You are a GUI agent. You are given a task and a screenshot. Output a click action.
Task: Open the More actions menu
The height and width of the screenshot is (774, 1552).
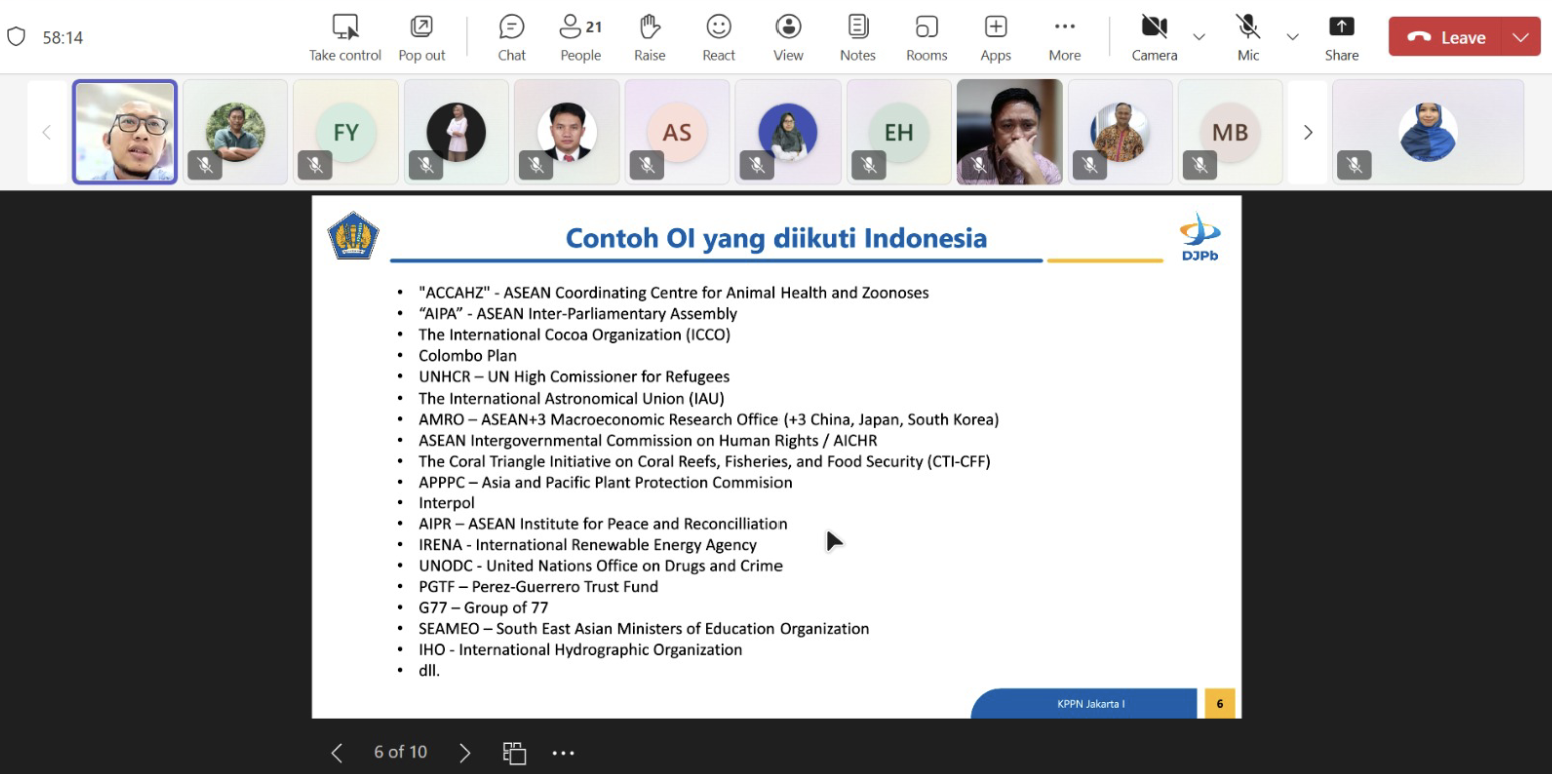(1064, 37)
